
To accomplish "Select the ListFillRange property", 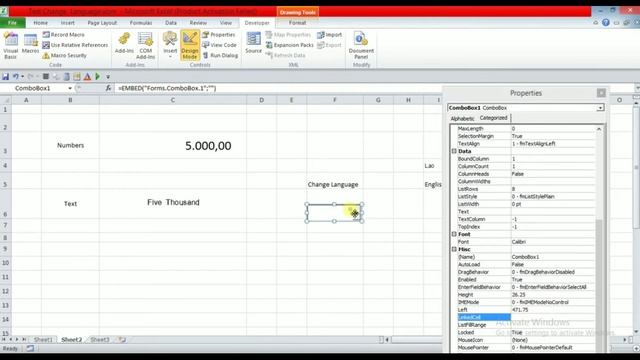I will [472, 325].
